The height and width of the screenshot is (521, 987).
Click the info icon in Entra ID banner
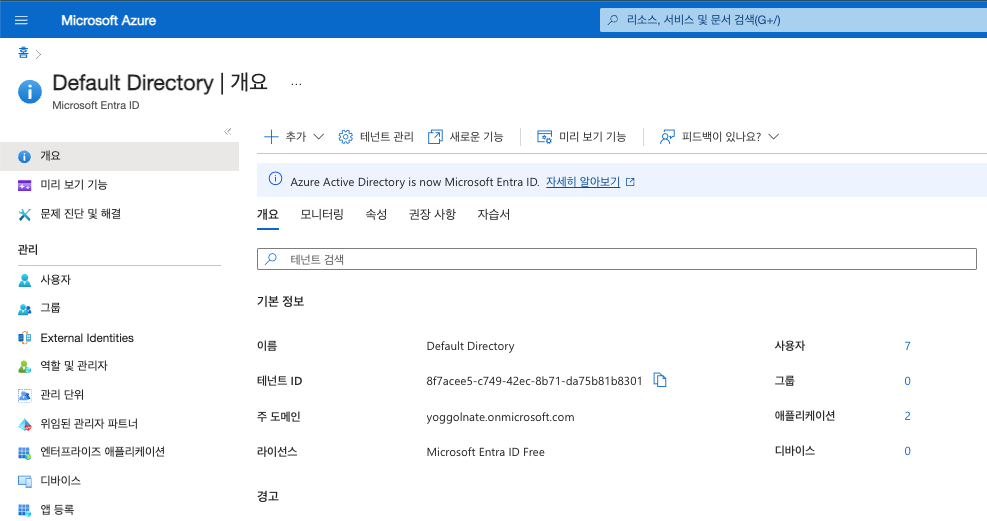tap(276, 179)
